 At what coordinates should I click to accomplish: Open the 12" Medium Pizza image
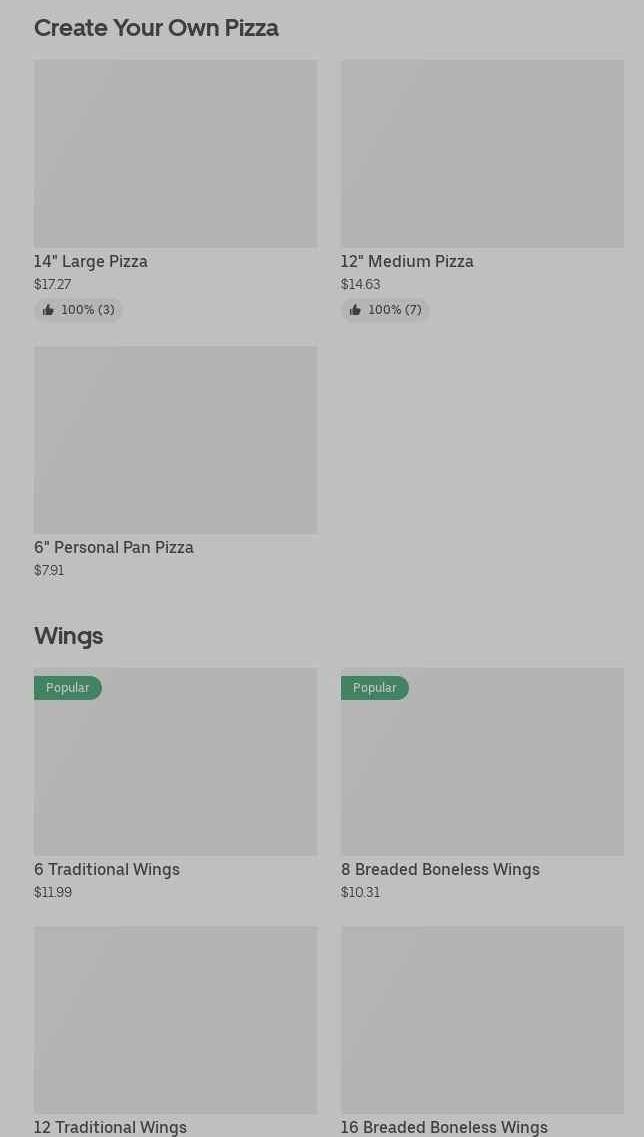pyautogui.click(x=482, y=153)
